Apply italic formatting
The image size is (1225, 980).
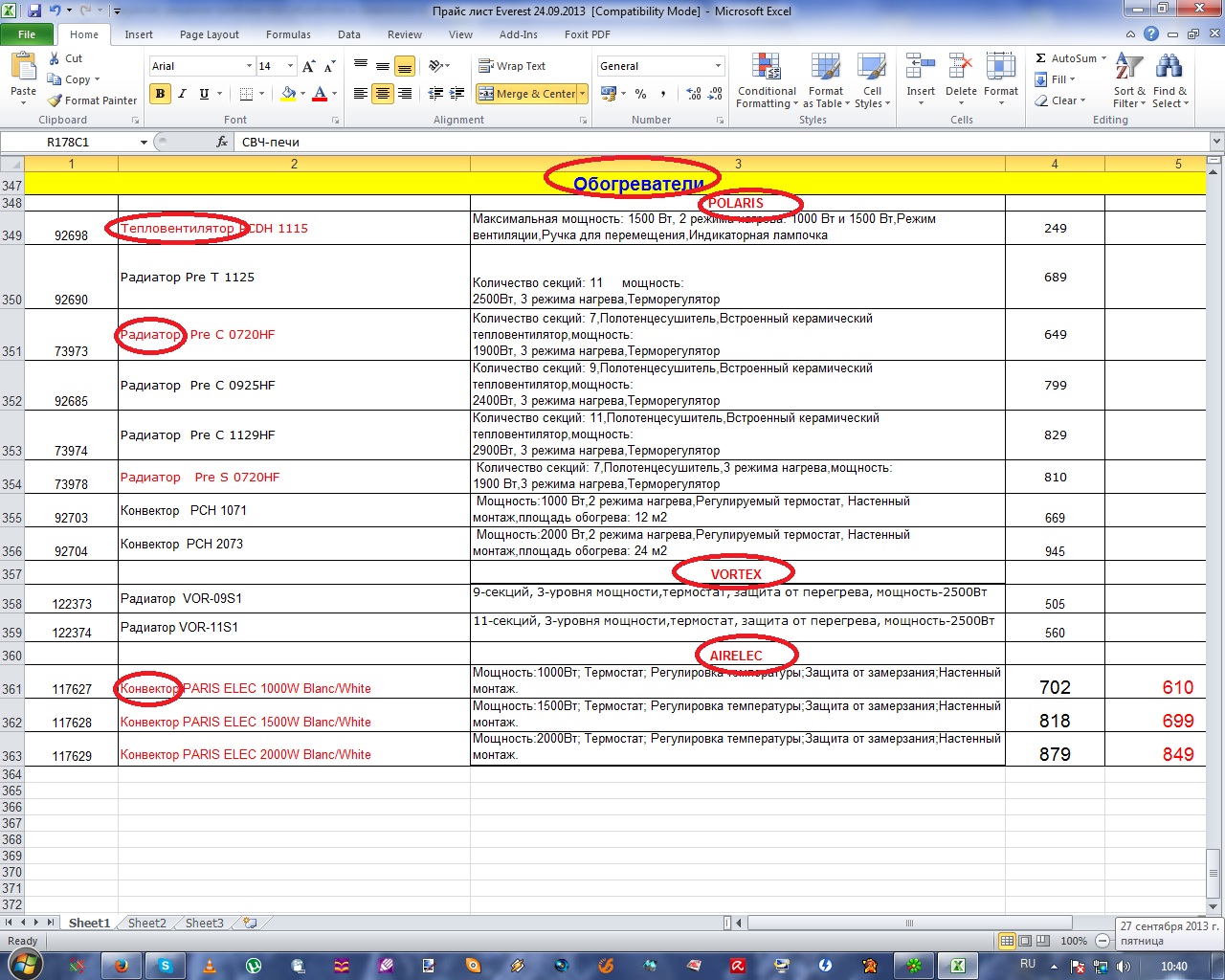click(x=182, y=94)
